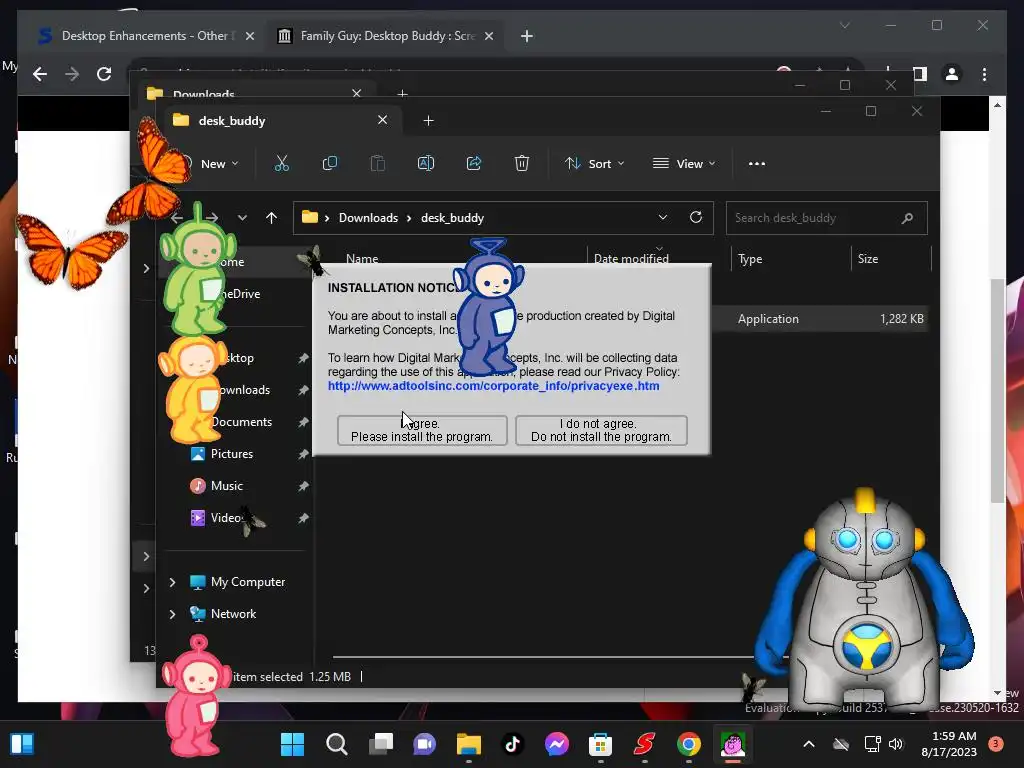This screenshot has height=768, width=1024.
Task: Open the taskbar clock showing 1:59 AM
Action: point(949,744)
